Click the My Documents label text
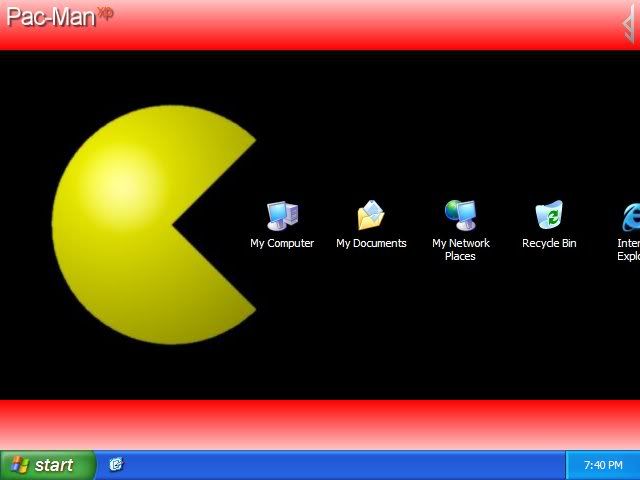The image size is (640, 480). (371, 243)
